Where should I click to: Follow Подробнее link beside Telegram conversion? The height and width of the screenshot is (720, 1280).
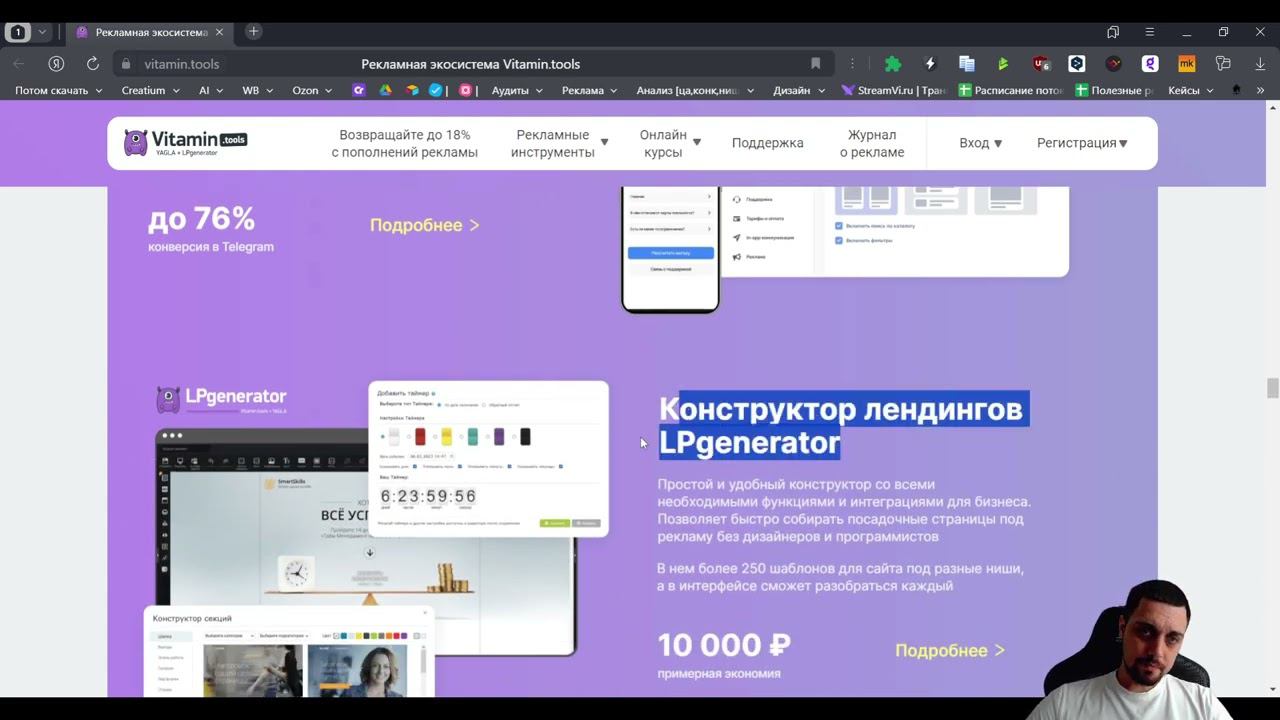pos(425,225)
